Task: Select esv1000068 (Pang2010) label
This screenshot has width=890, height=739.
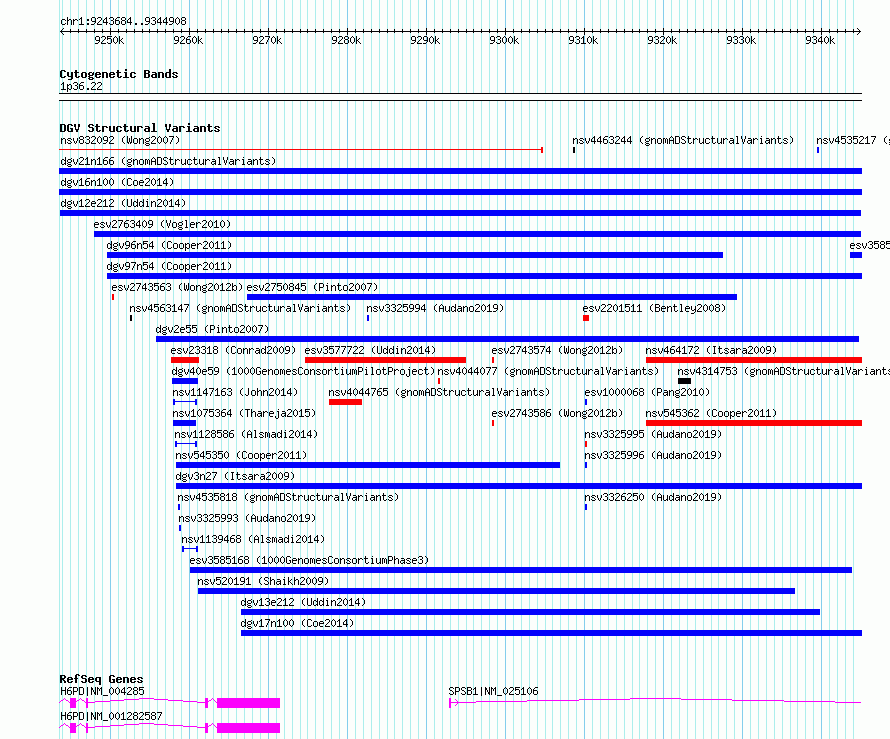Action: pos(647,392)
